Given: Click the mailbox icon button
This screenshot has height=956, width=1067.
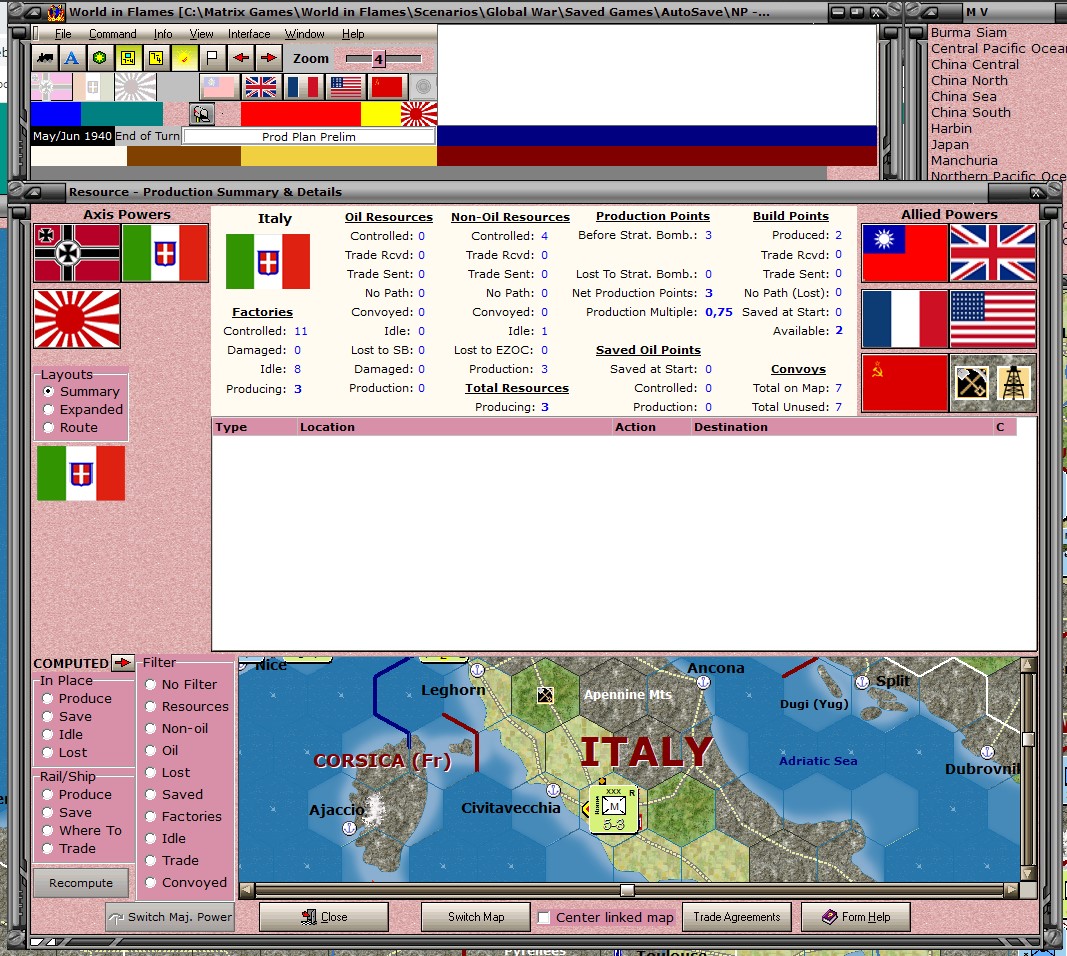Looking at the screenshot, I should click(201, 114).
